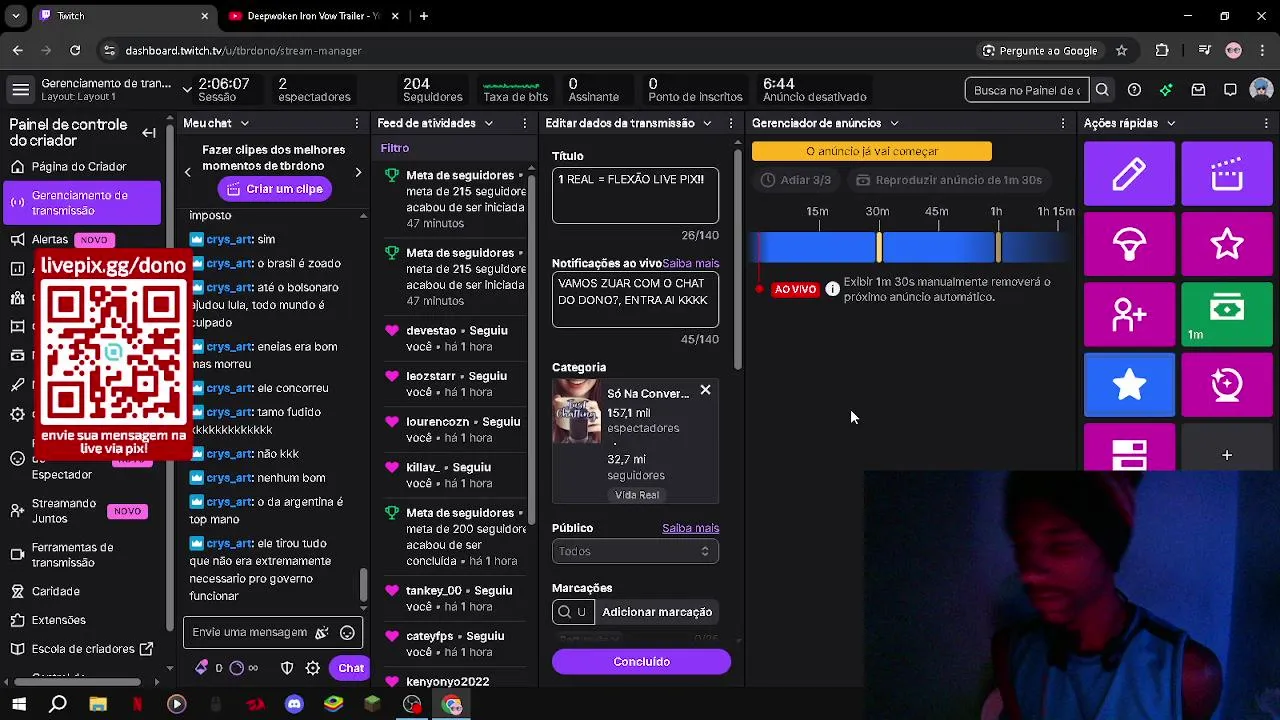This screenshot has height=720, width=1280.
Task: Open the user avatar menu
Action: pos(1261,90)
